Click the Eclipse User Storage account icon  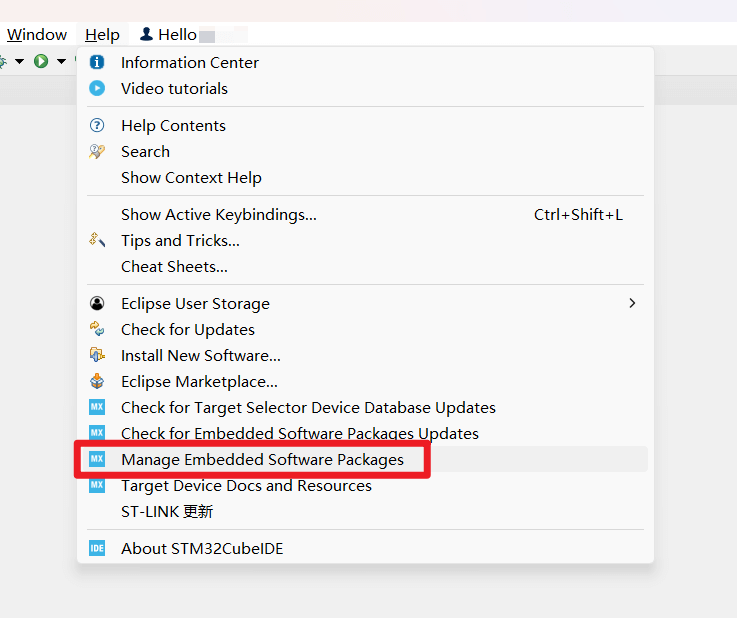pos(97,303)
